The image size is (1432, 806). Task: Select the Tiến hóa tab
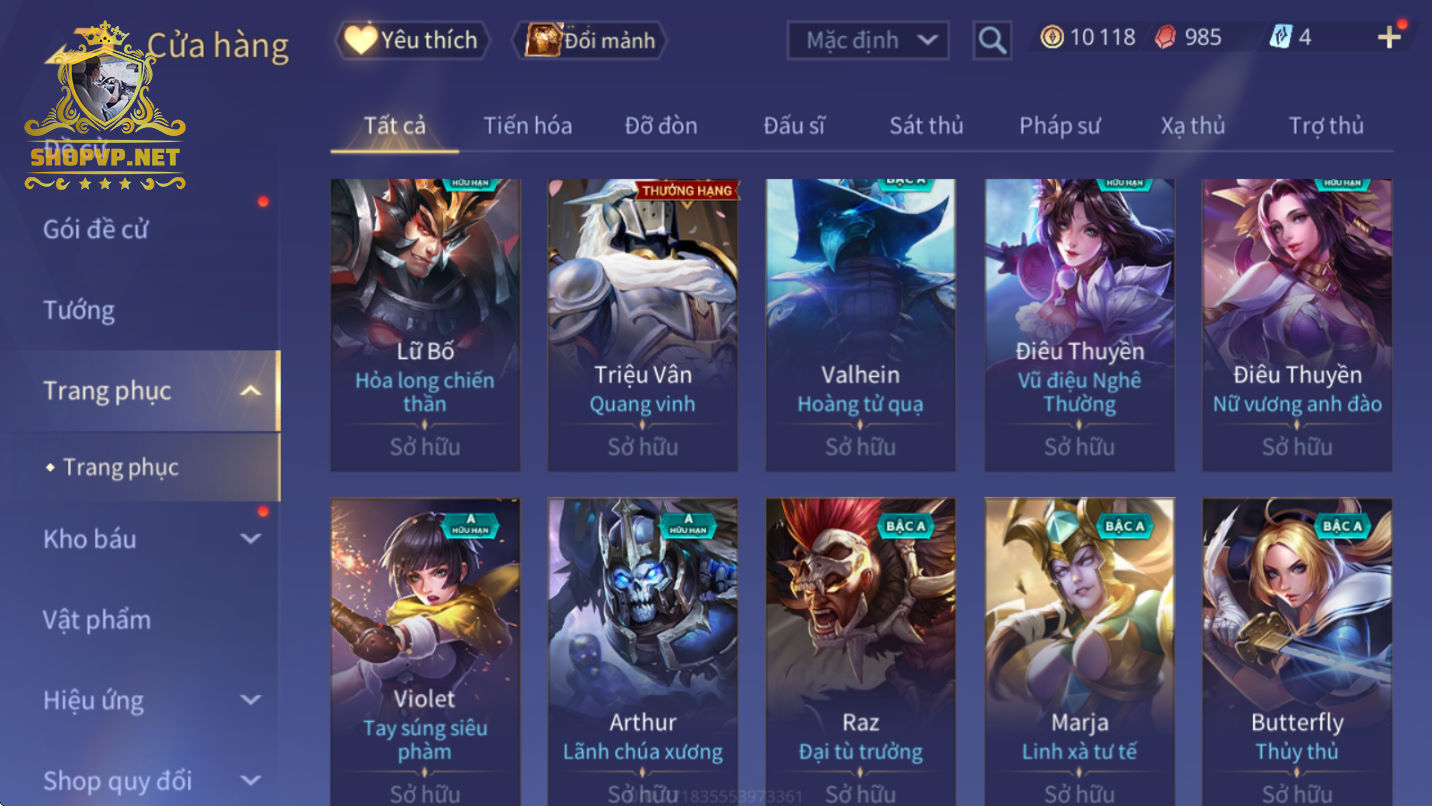coord(528,126)
